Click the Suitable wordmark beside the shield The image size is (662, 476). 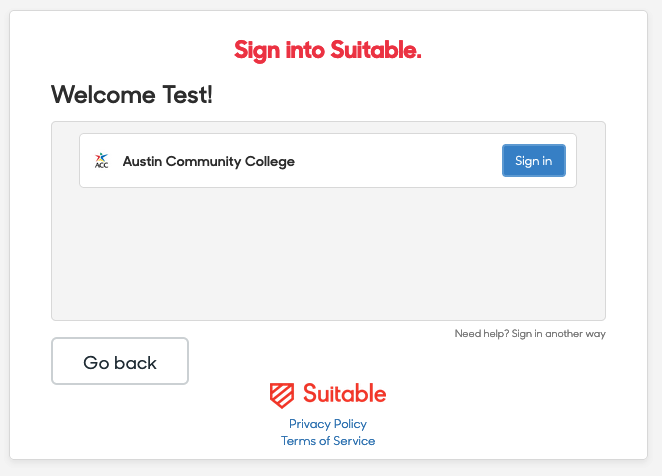[x=344, y=394]
